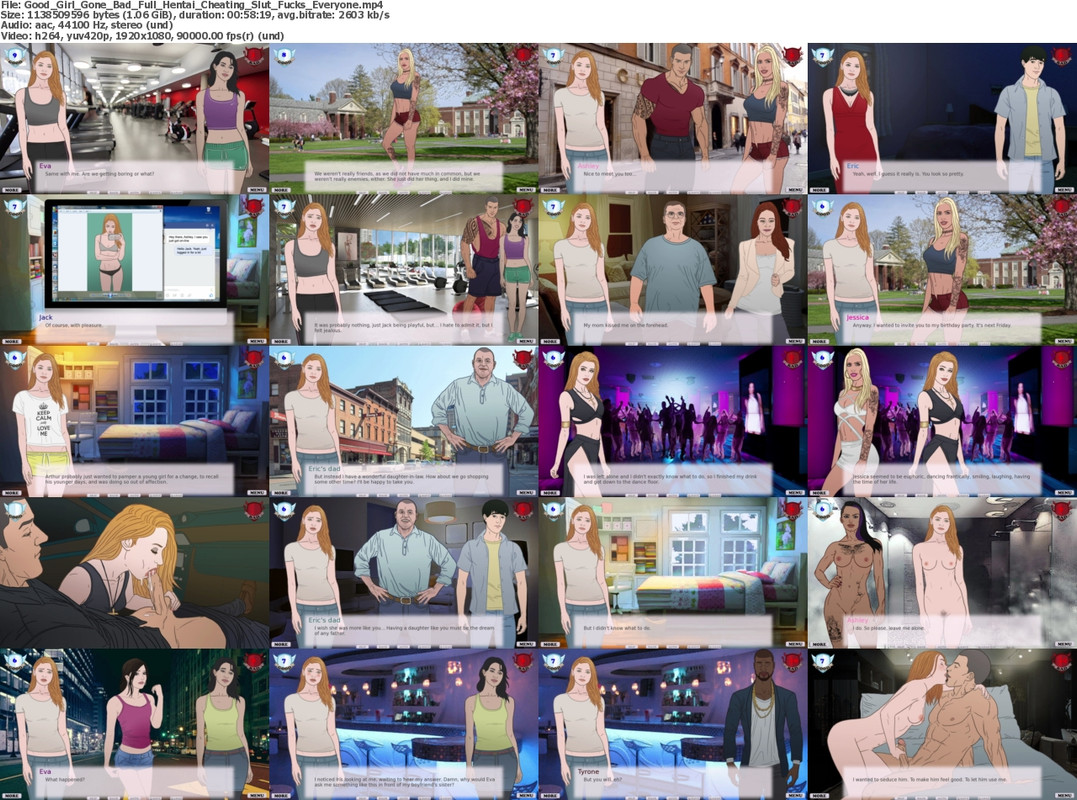The height and width of the screenshot is (800, 1077).
Task: Click MORE in the 'My mom kissed me' frame
Action: 550,341
